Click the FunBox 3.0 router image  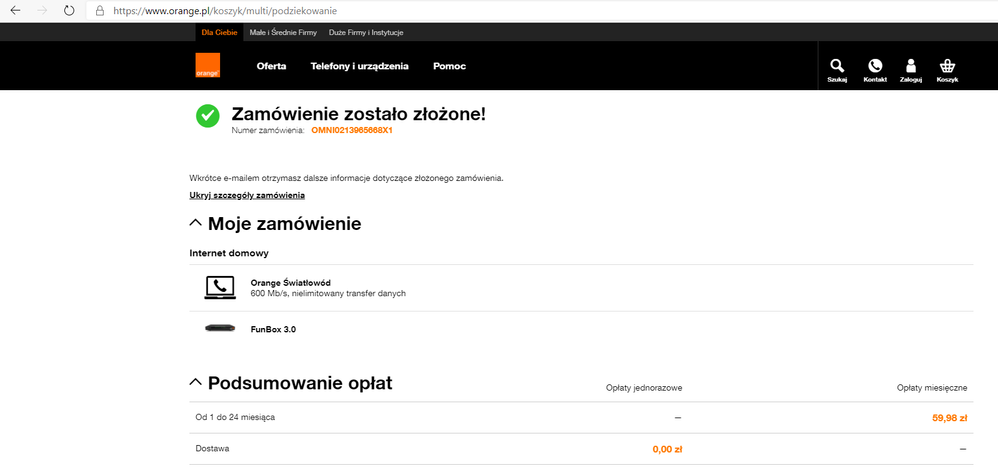(220, 328)
